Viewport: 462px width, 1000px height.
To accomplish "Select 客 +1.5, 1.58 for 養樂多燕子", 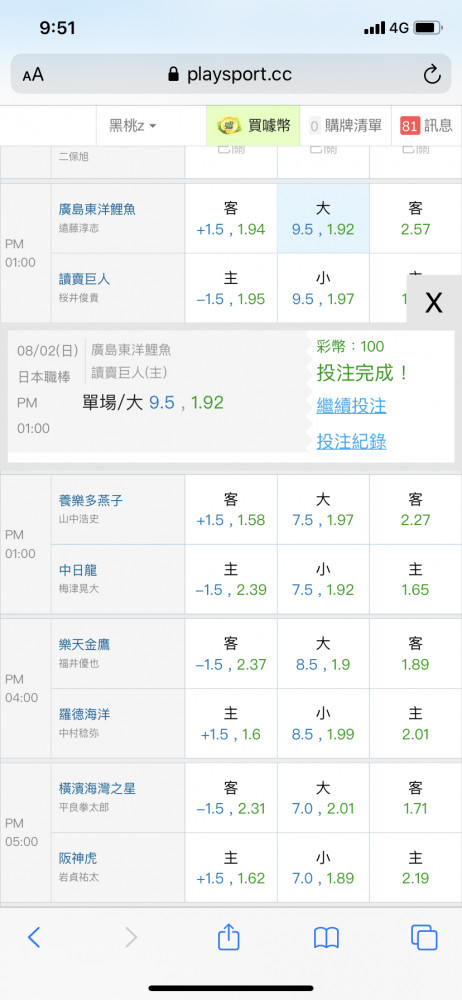I will 231,510.
